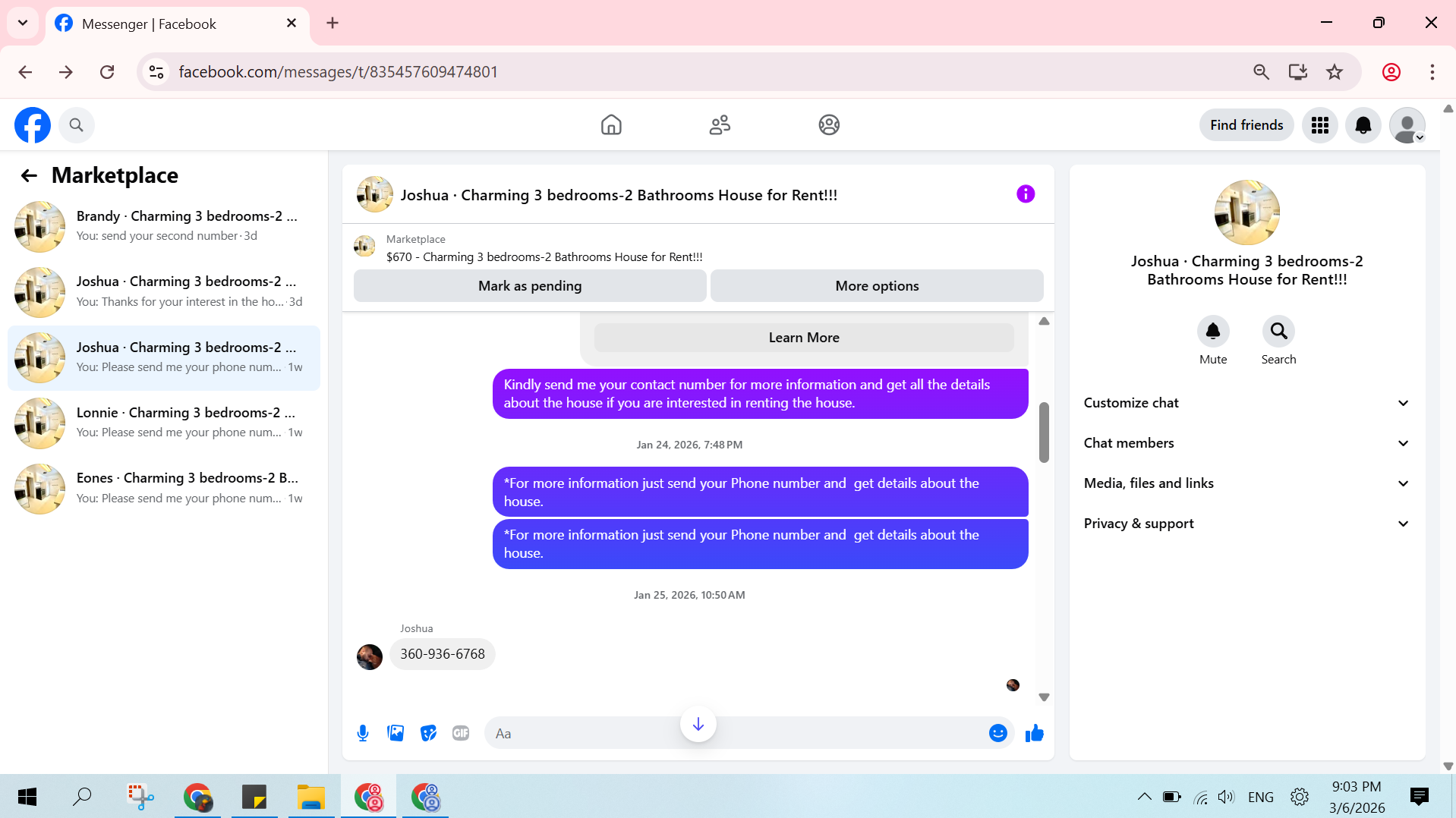Open the sticker picker icon
The width and height of the screenshot is (1456, 818).
pyautogui.click(x=428, y=733)
